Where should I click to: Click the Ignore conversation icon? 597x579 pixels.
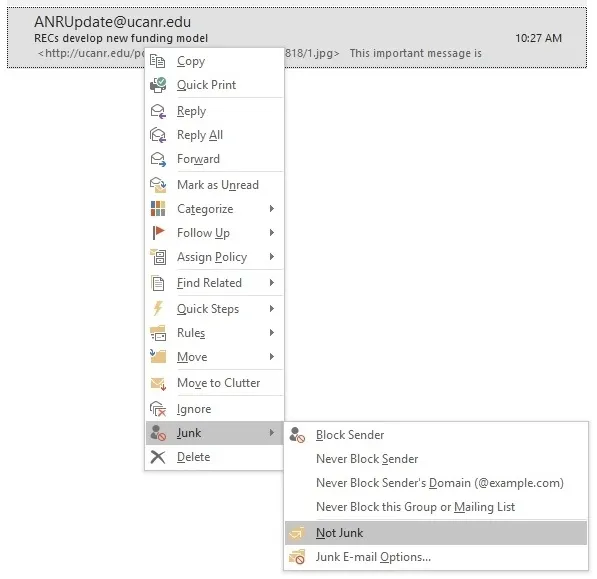(x=158, y=409)
